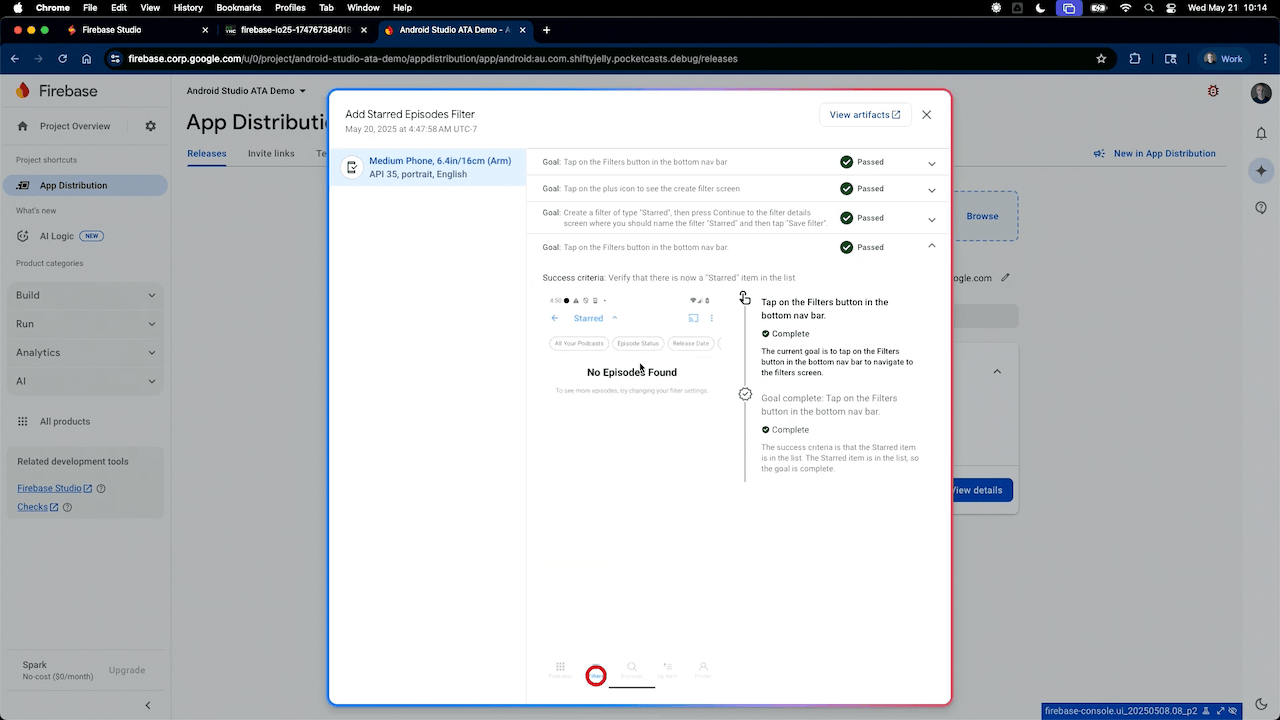
Task: Click Release Date chip
Action: tap(690, 344)
